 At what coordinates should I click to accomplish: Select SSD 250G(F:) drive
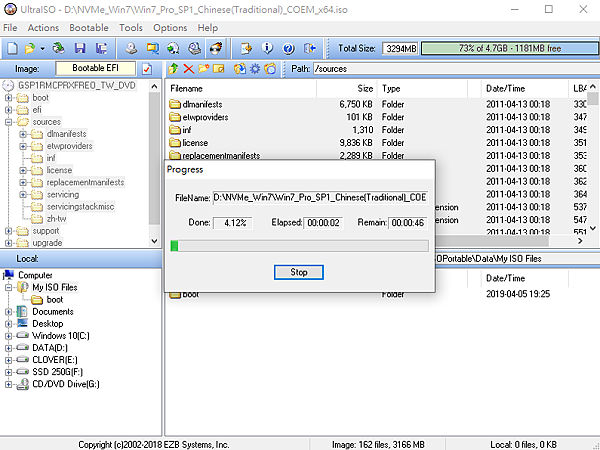pyautogui.click(x=57, y=372)
